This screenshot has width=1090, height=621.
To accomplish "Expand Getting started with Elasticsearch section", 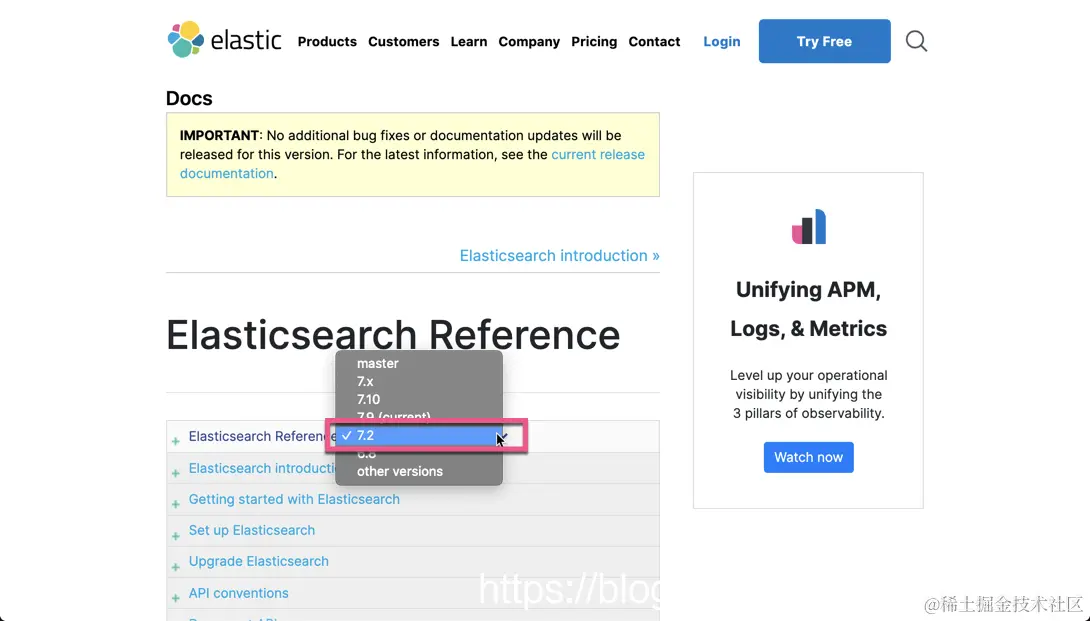I will click(x=175, y=504).
